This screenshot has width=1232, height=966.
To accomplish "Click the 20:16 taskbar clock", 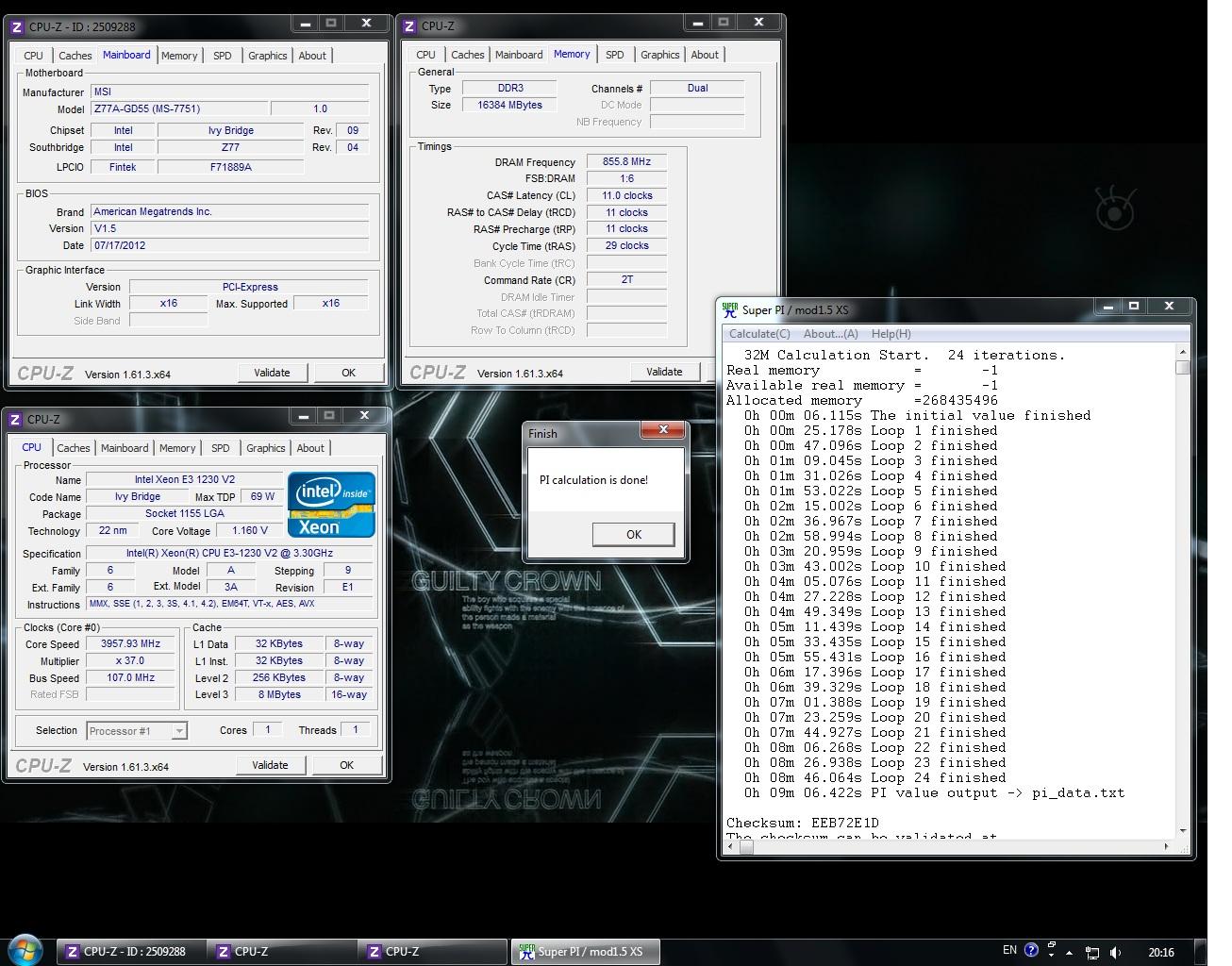I will (x=1161, y=953).
